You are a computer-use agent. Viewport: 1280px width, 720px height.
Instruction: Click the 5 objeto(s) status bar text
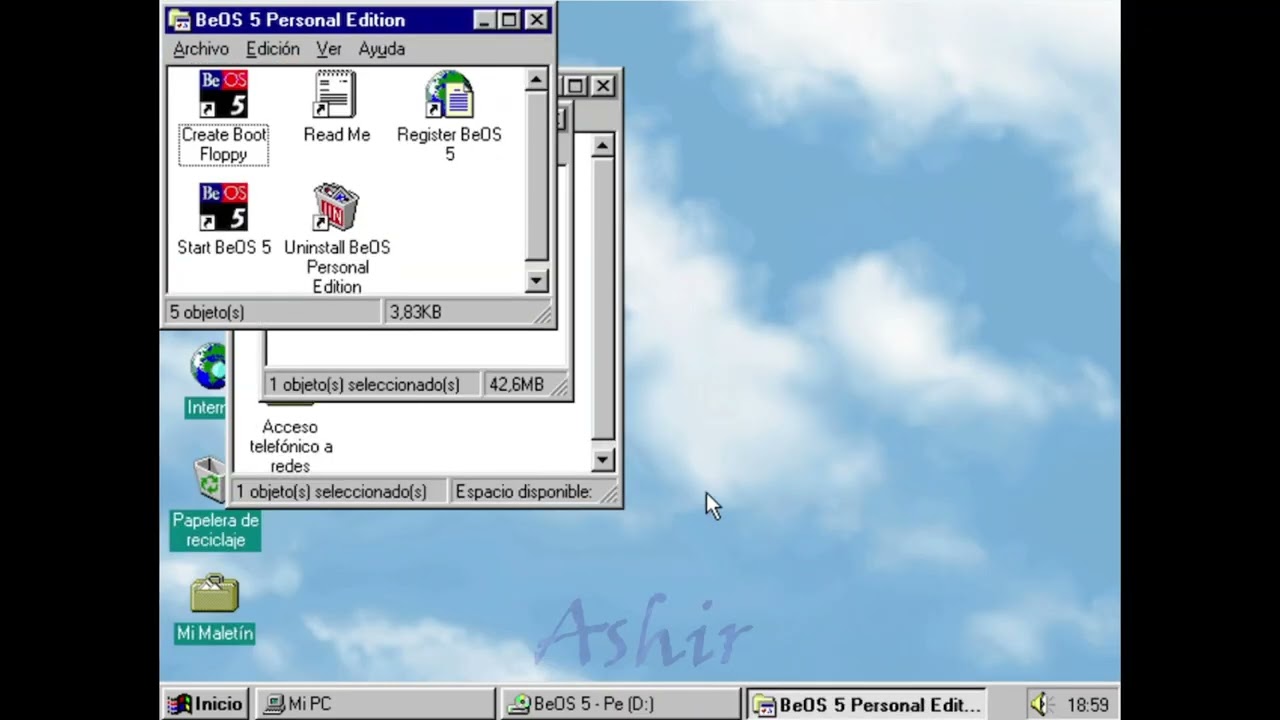pyautogui.click(x=207, y=312)
